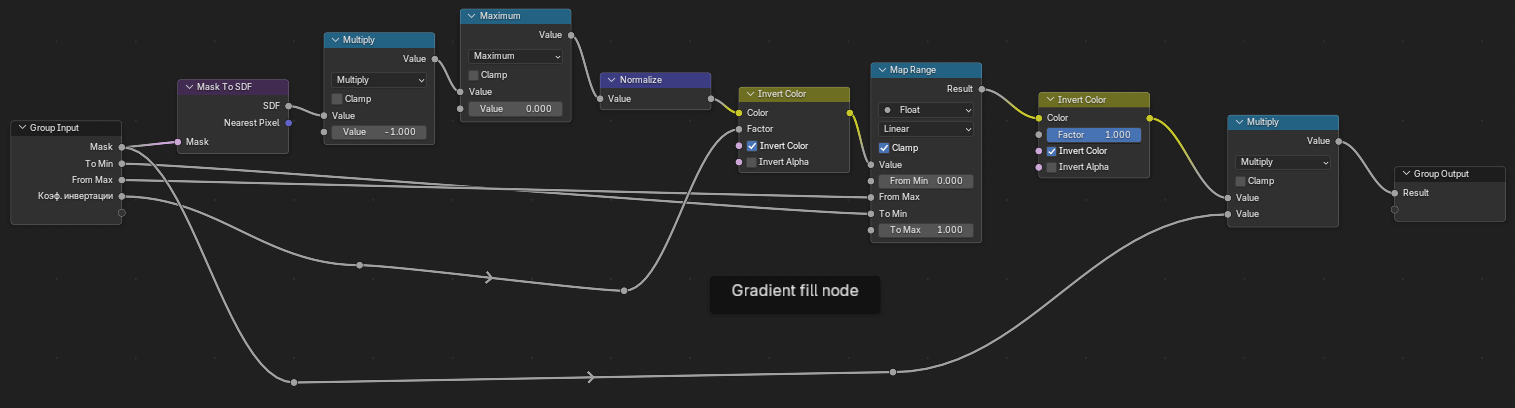Click the Value input socket on Map Range
1515x408 pixels.
pos(870,164)
